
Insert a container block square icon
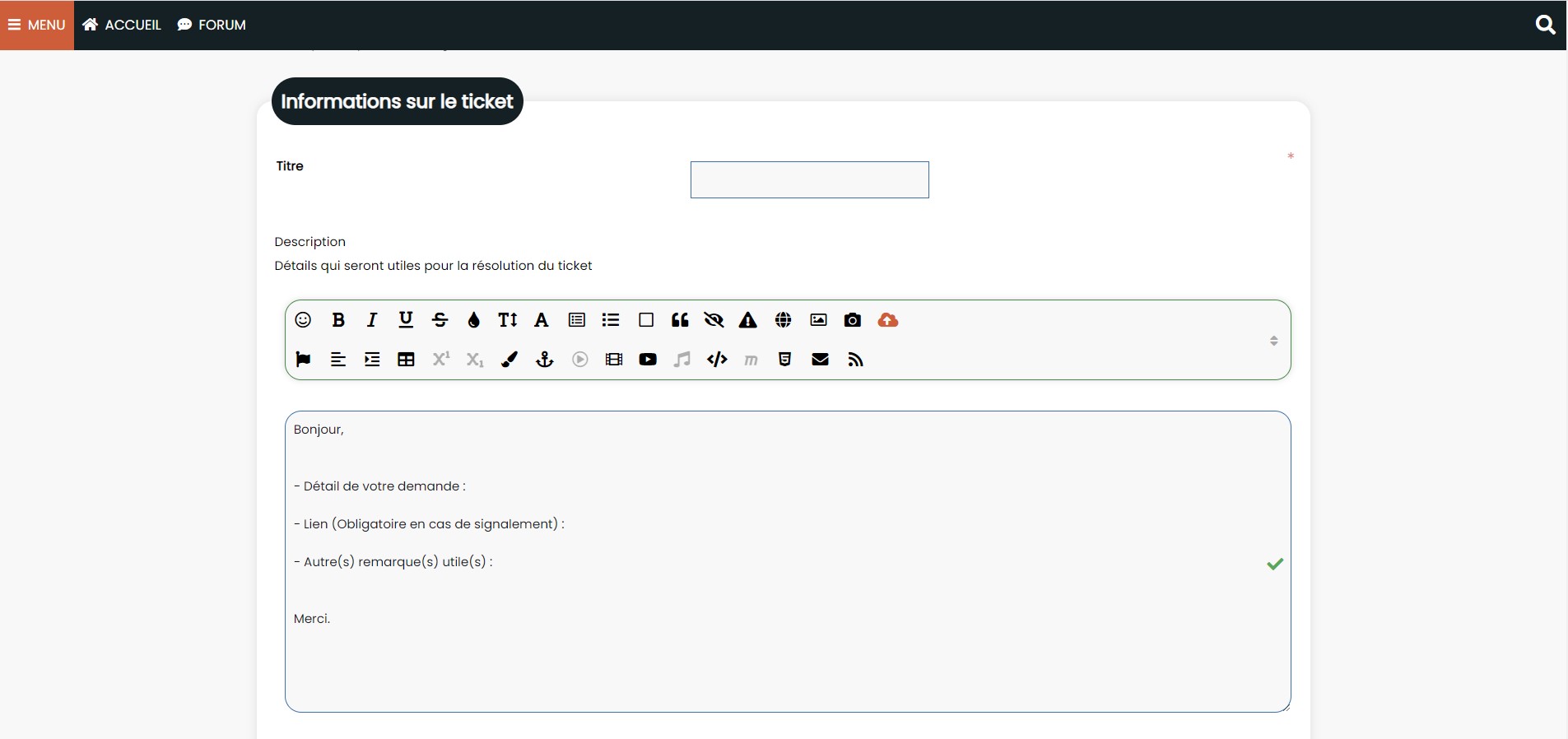pyautogui.click(x=646, y=320)
